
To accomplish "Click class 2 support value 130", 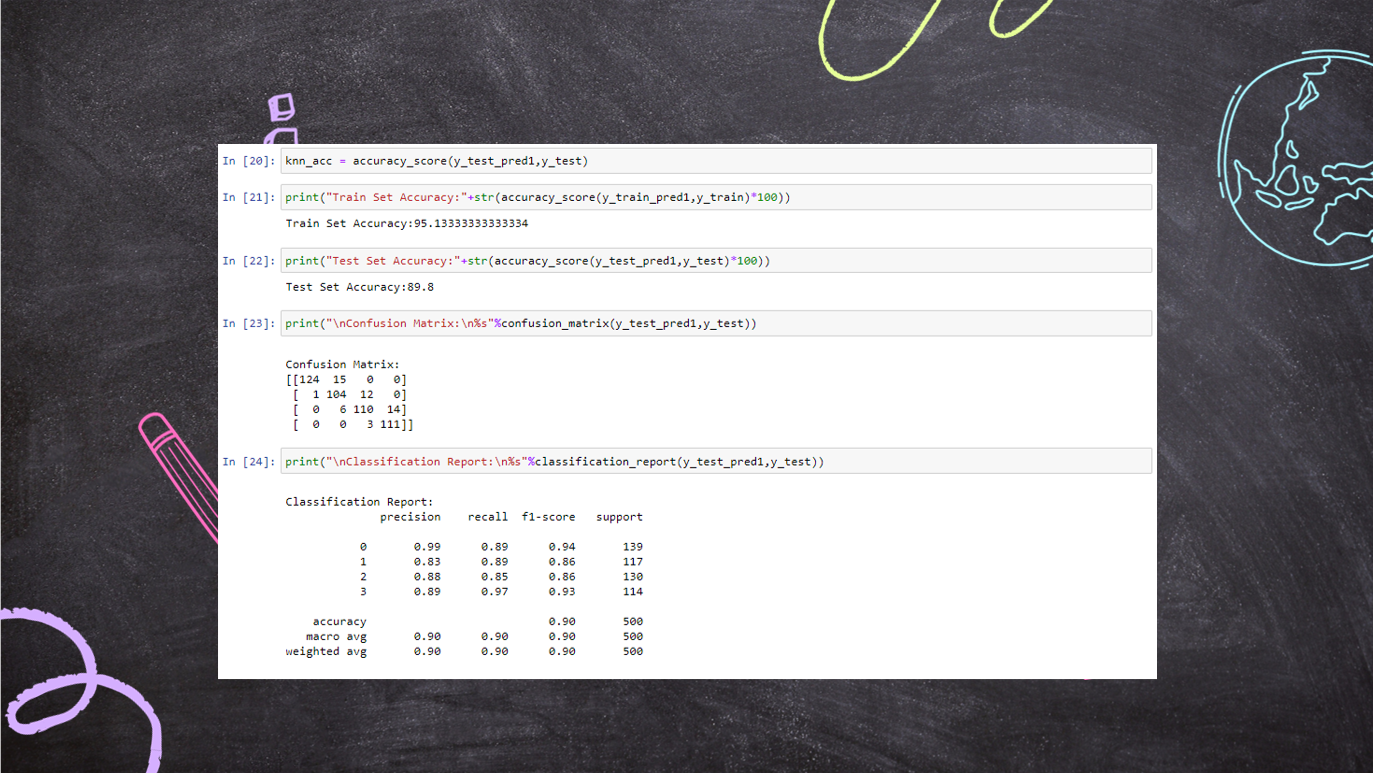I will click(633, 577).
